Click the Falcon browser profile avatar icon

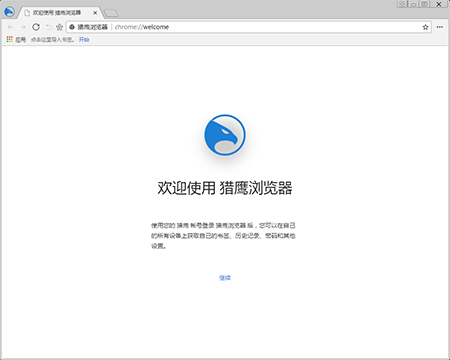click(x=9, y=12)
